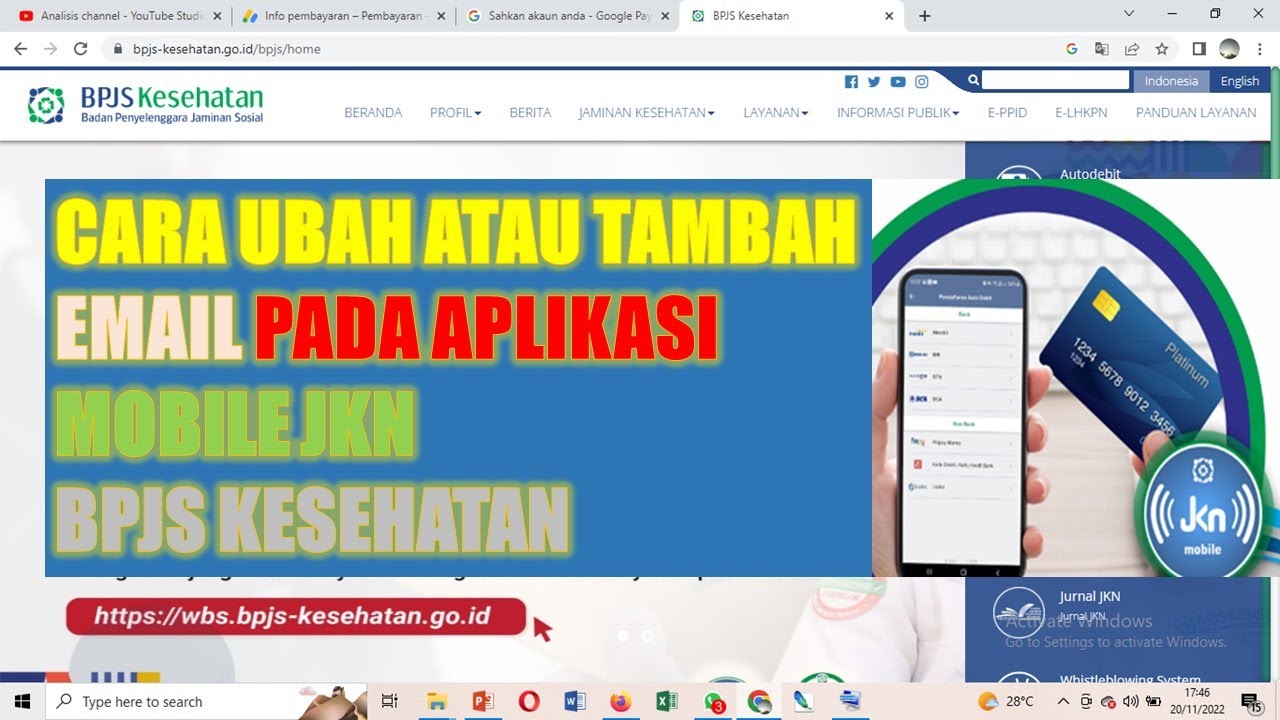Click the website search input field
Image resolution: width=1280 pixels, height=720 pixels.
coord(1056,81)
